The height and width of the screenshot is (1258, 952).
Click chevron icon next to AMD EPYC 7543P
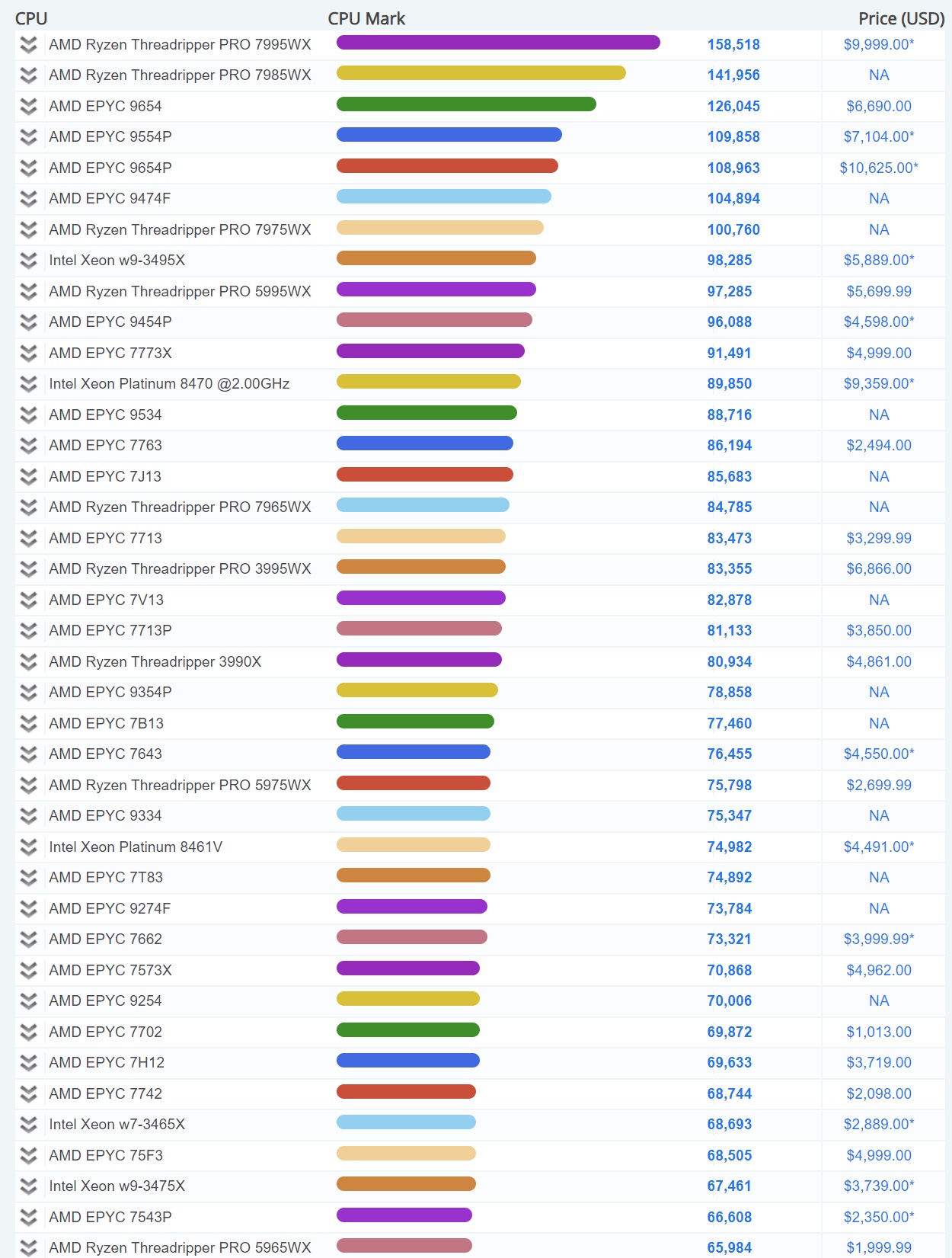[28, 1218]
